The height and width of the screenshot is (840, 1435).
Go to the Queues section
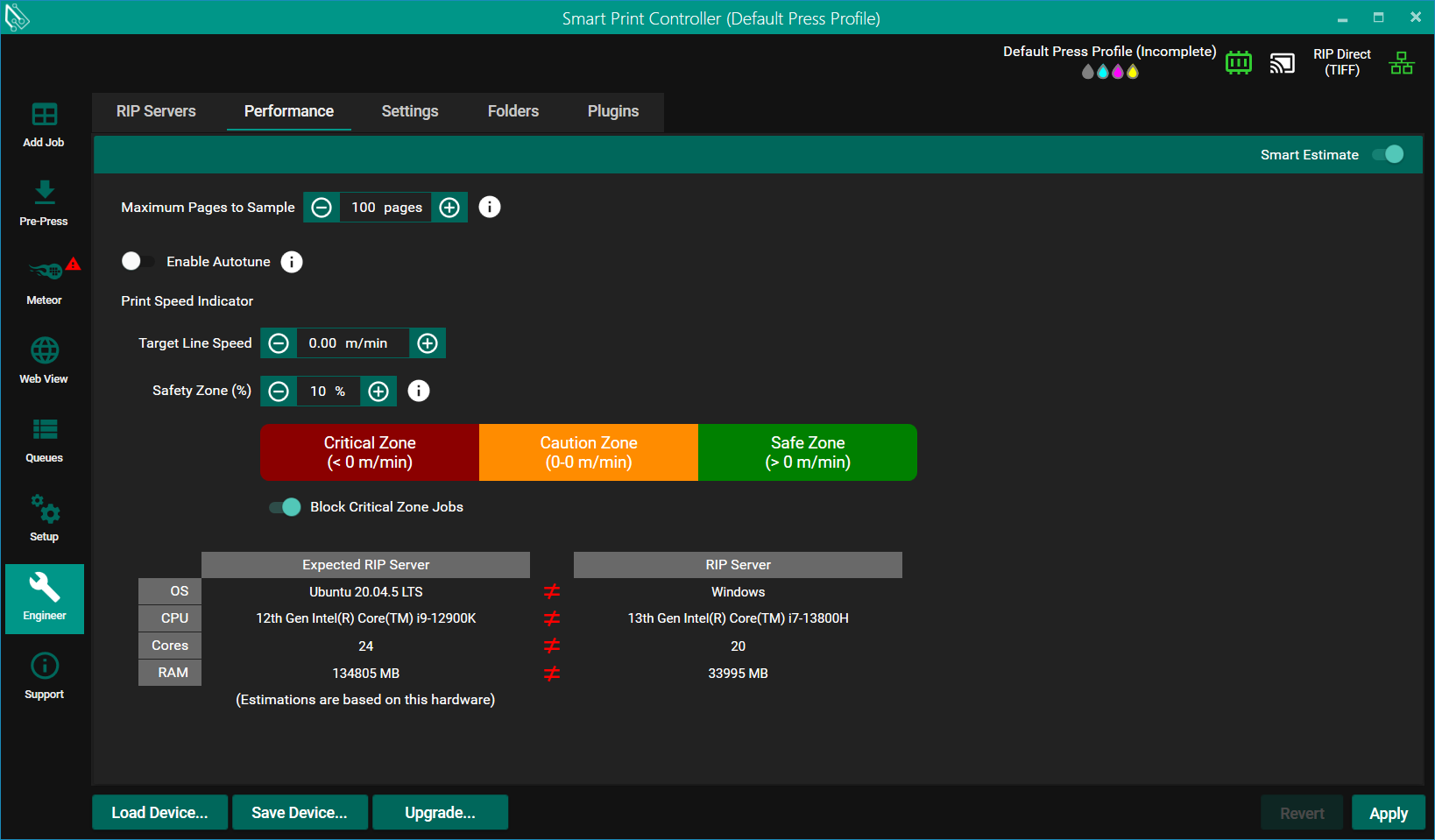44,439
